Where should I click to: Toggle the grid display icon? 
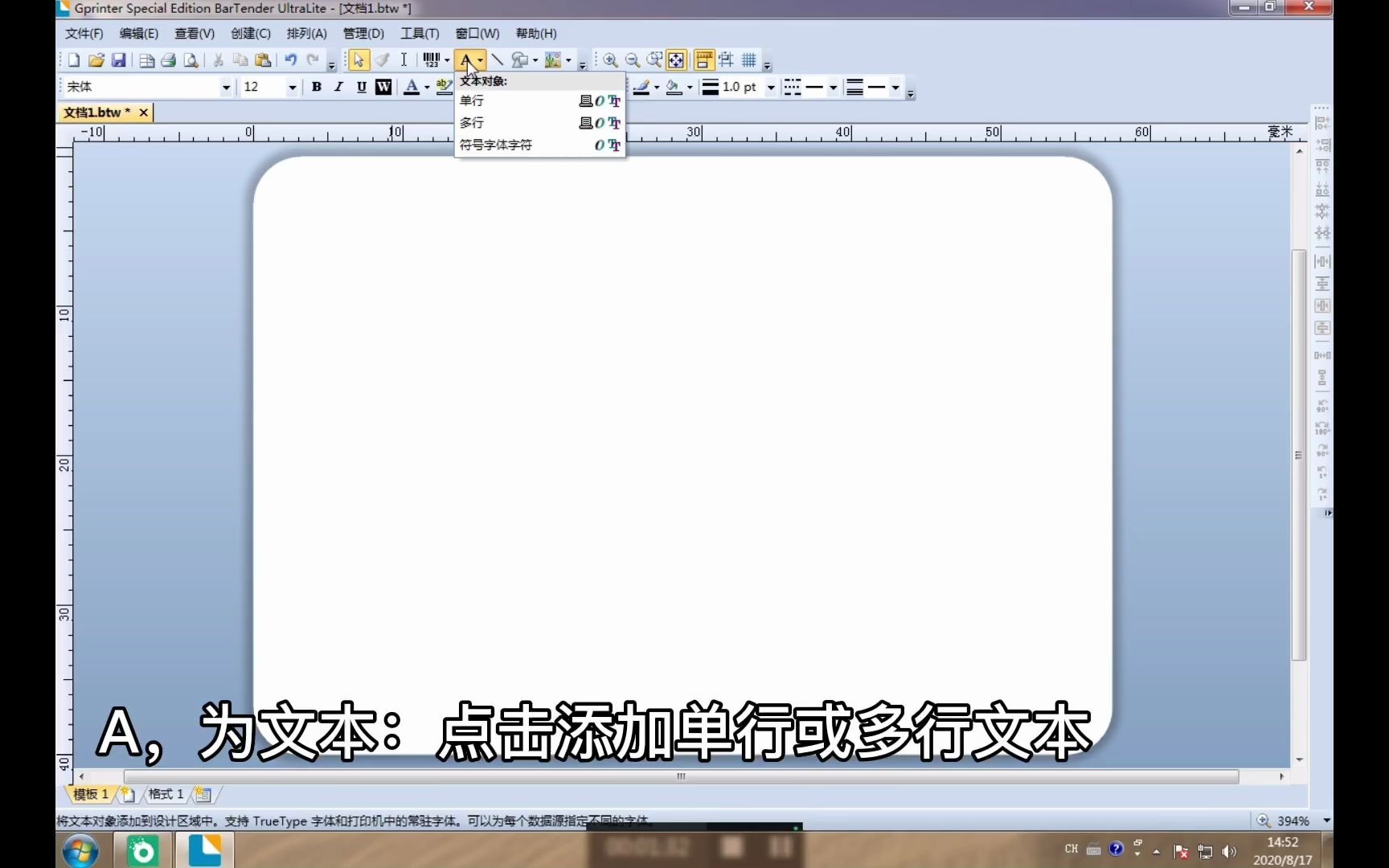[749, 60]
